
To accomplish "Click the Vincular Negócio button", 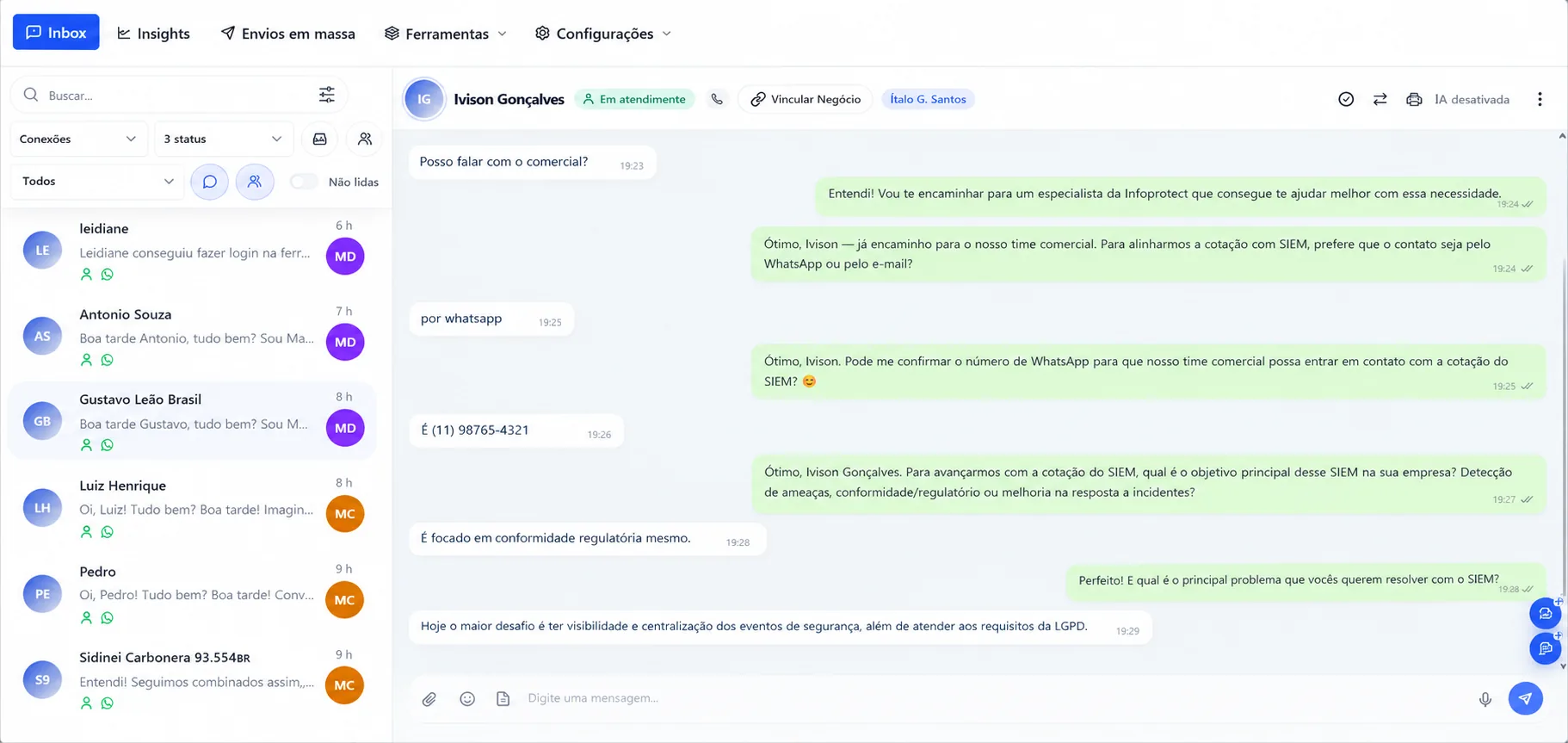I will pyautogui.click(x=806, y=99).
